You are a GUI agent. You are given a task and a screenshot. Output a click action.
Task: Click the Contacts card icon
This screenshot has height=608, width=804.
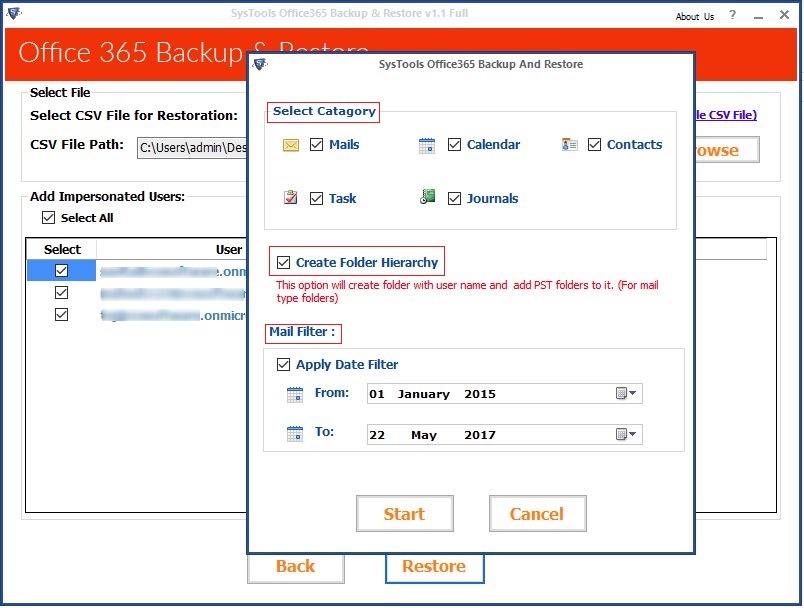click(569, 145)
